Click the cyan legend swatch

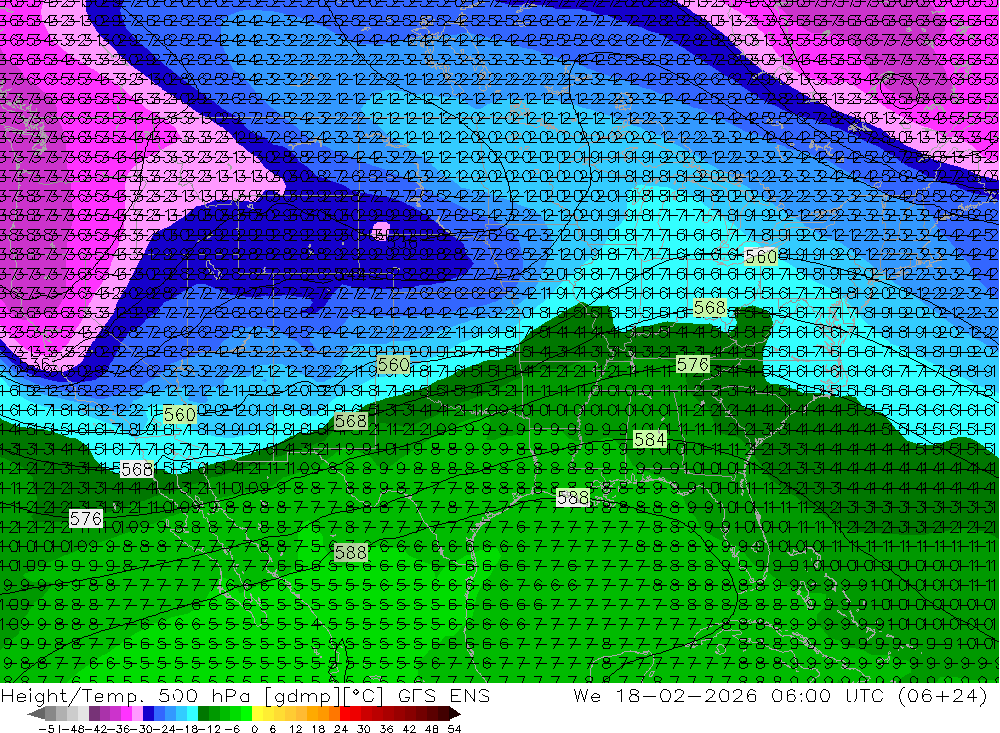pyautogui.click(x=192, y=714)
